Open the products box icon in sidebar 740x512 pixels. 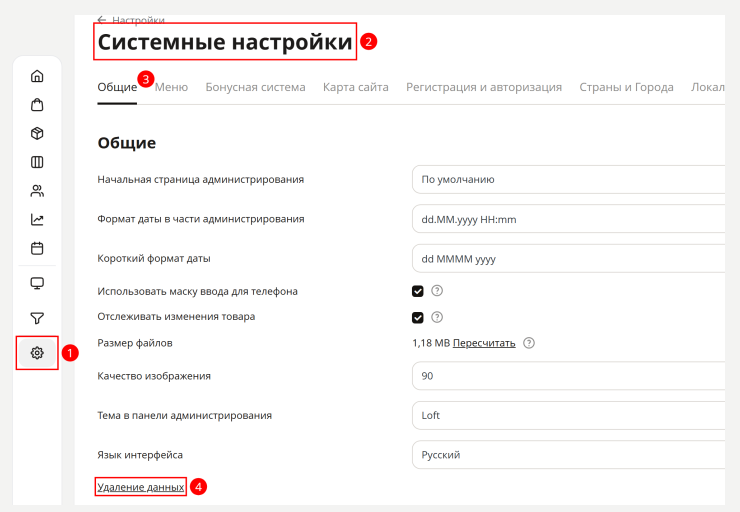pos(37,134)
